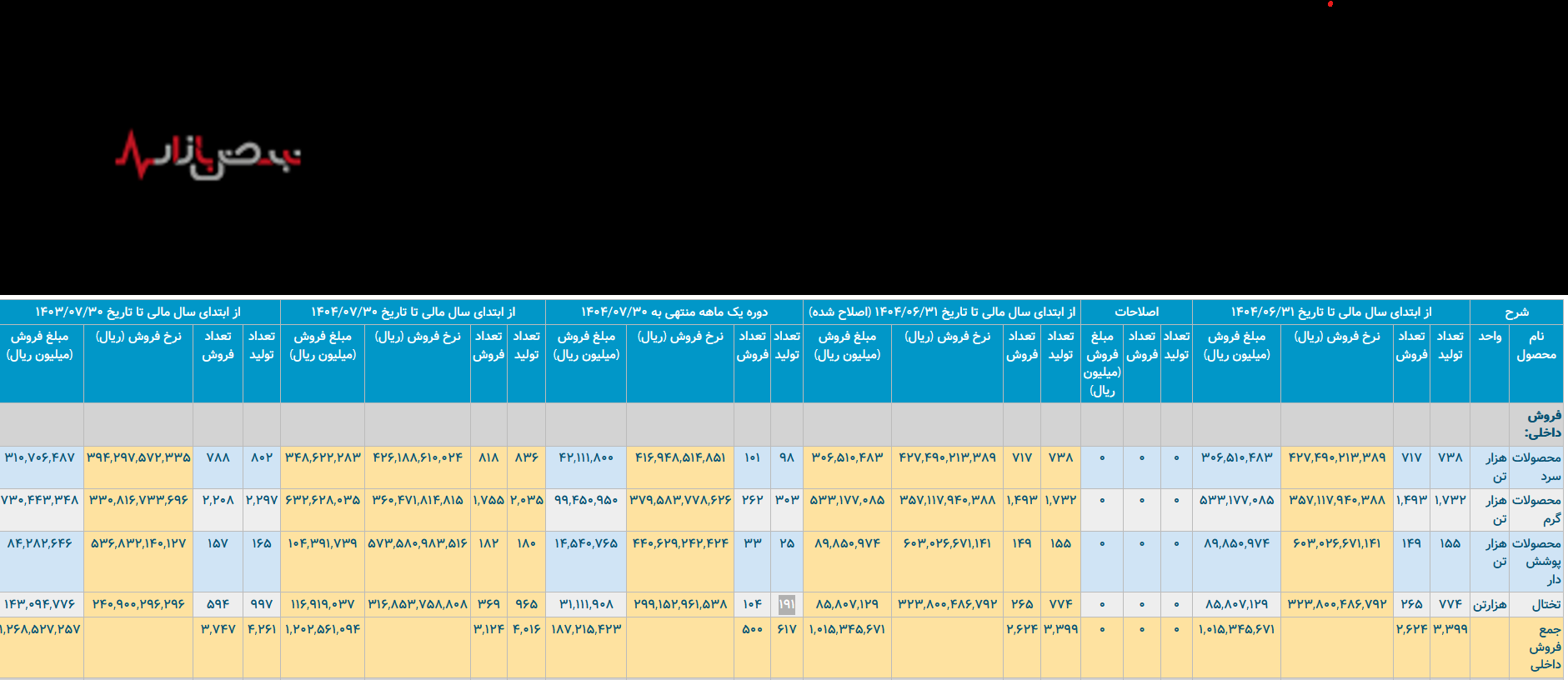Select the اصلاحات column group header
Image resolution: width=1568 pixels, height=680 pixels.
1136,312
